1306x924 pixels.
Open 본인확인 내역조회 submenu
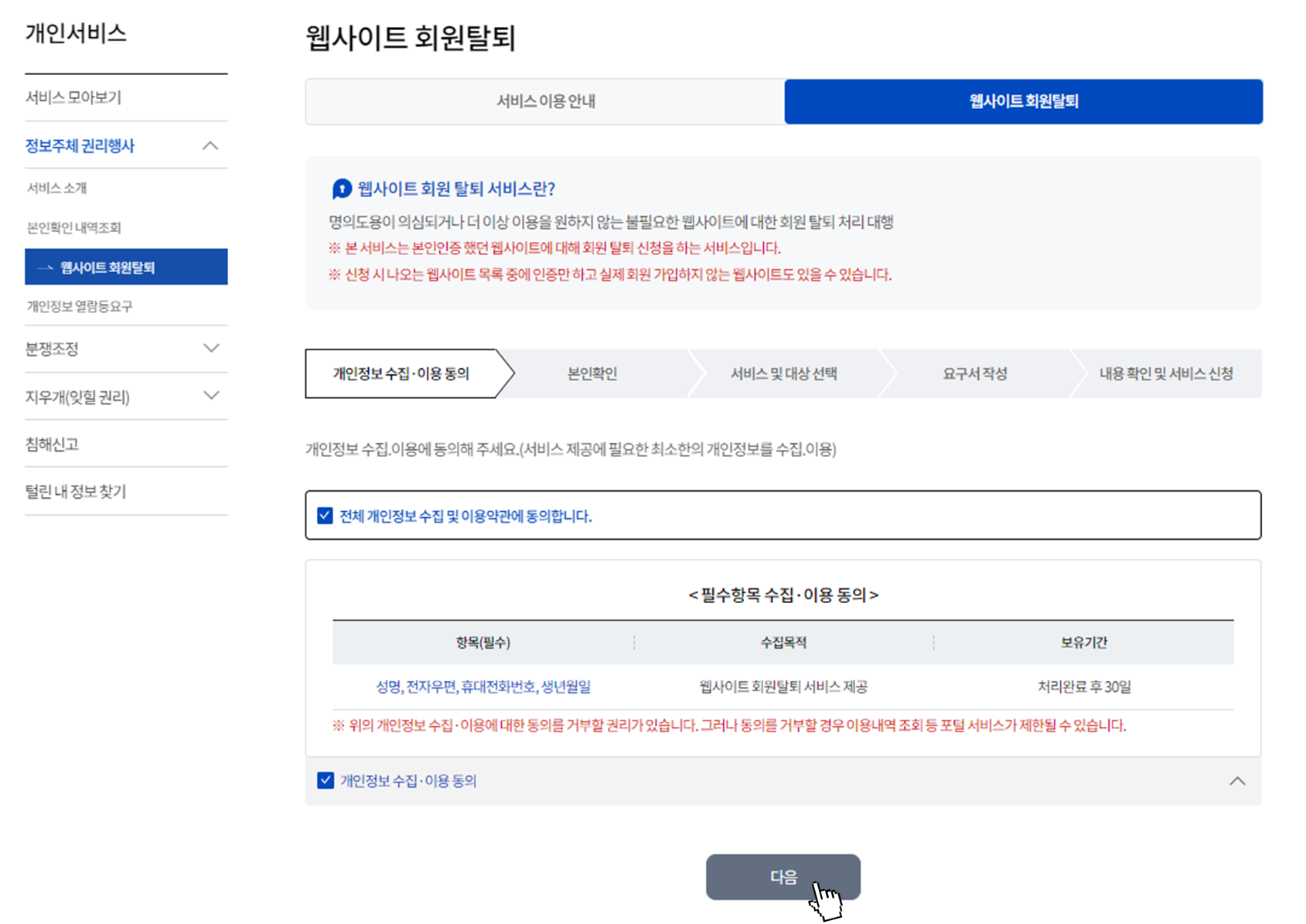[74, 227]
